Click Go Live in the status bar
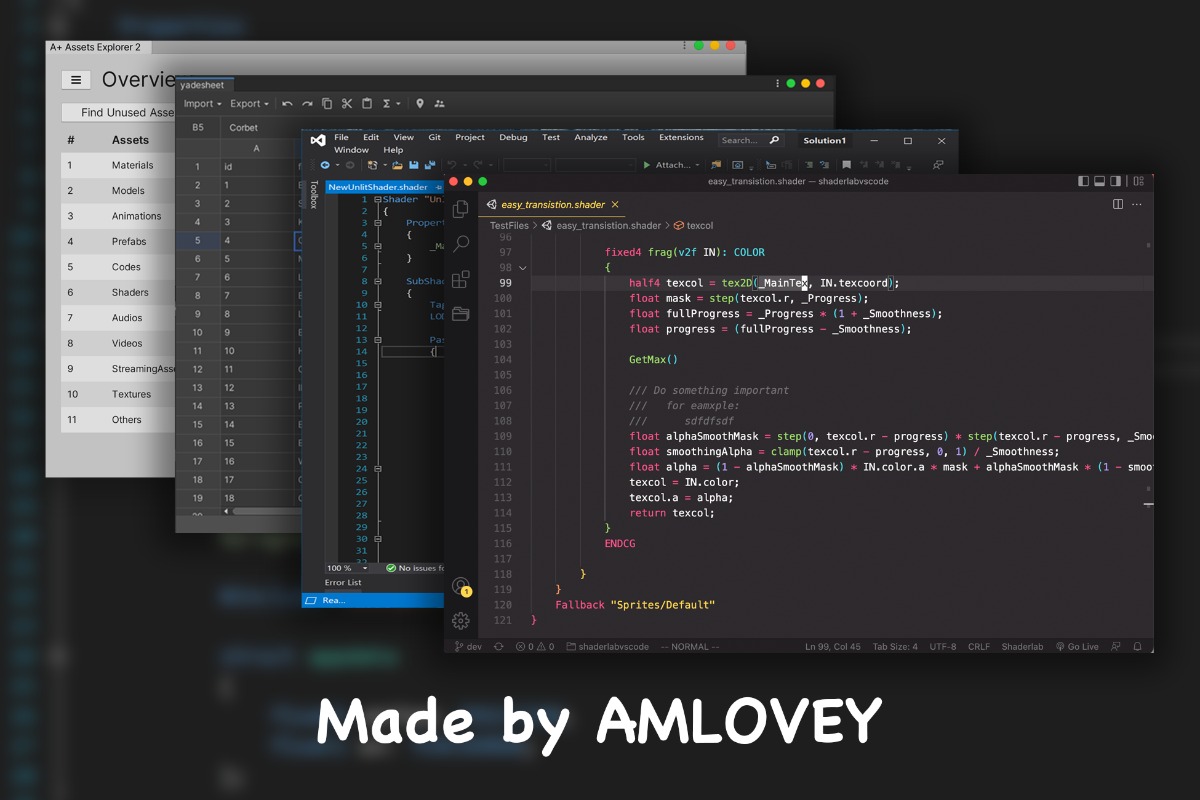The image size is (1200, 800). [x=1077, y=647]
